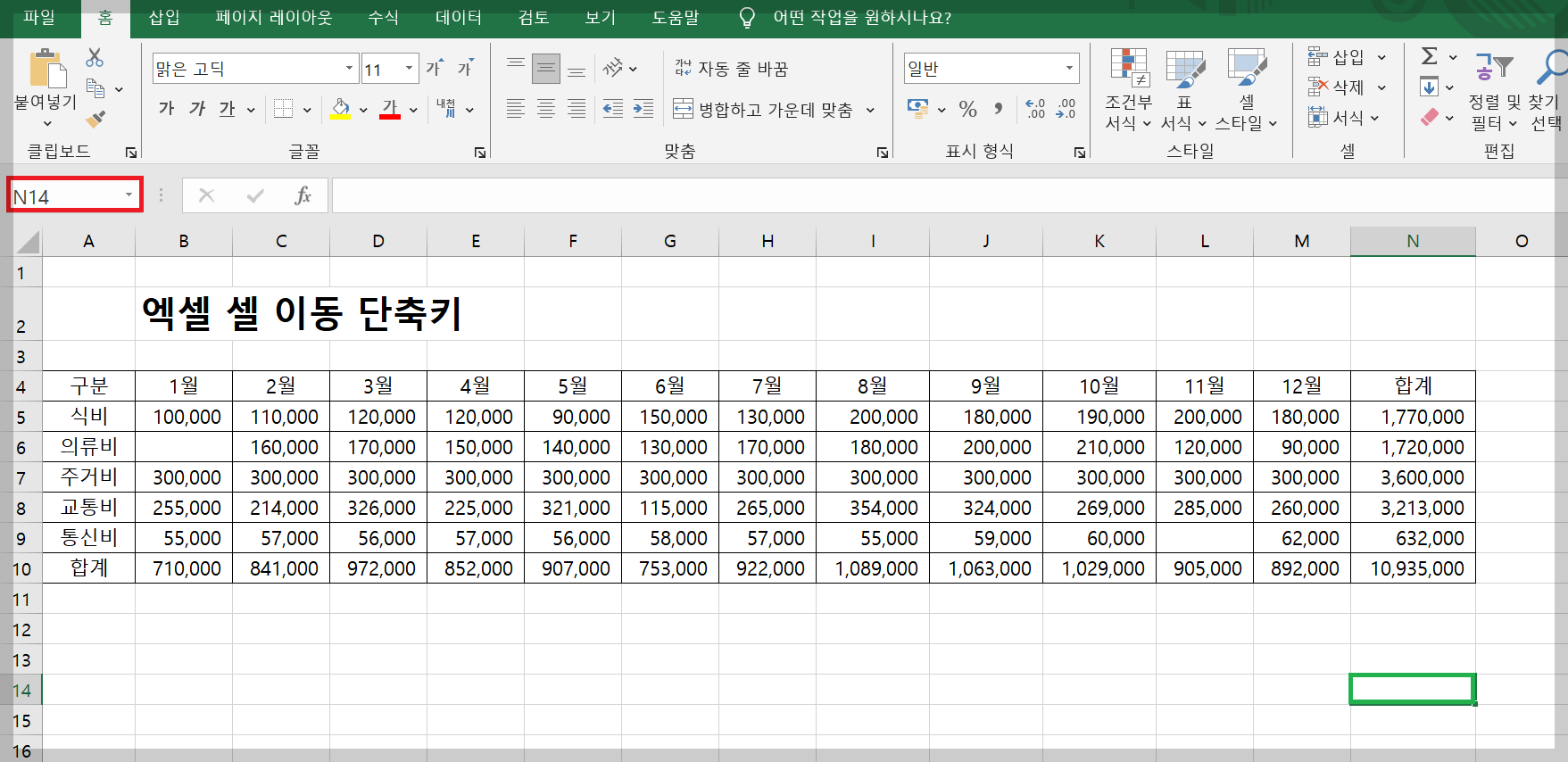The image size is (1568, 762).
Task: Click the text orientation icon
Action: click(613, 68)
